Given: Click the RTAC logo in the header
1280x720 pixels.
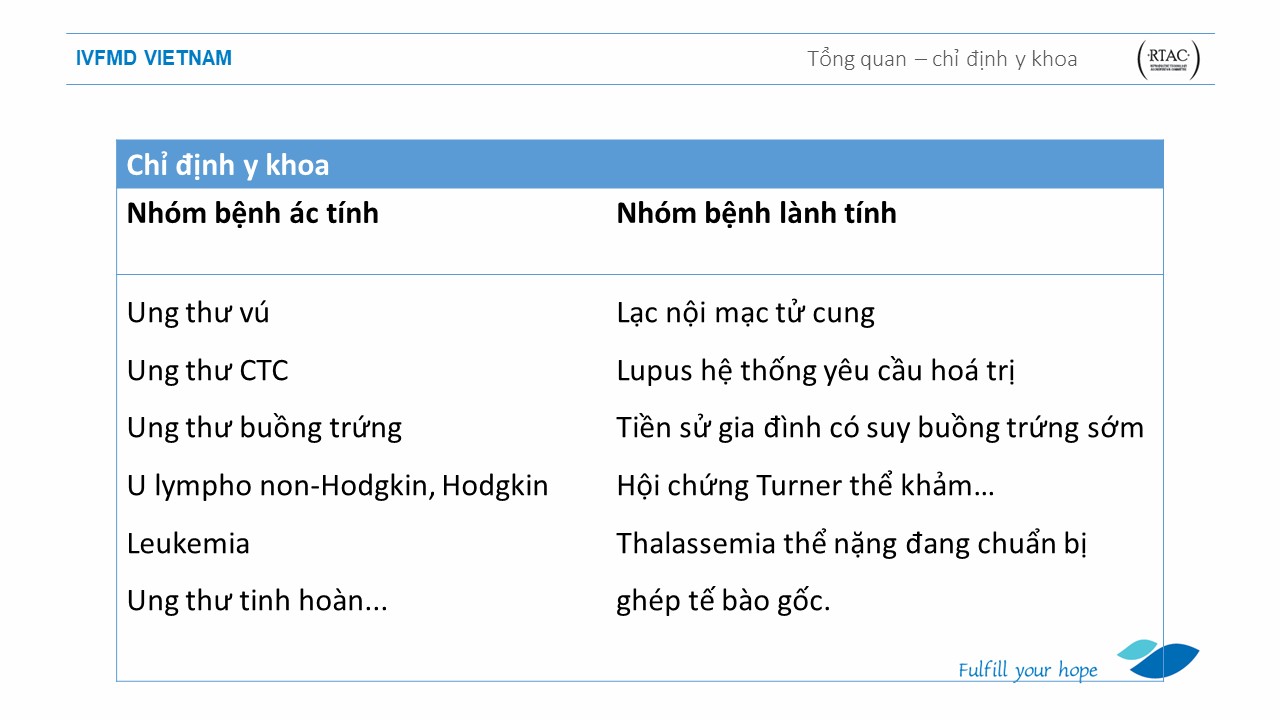Looking at the screenshot, I should coord(1168,60).
